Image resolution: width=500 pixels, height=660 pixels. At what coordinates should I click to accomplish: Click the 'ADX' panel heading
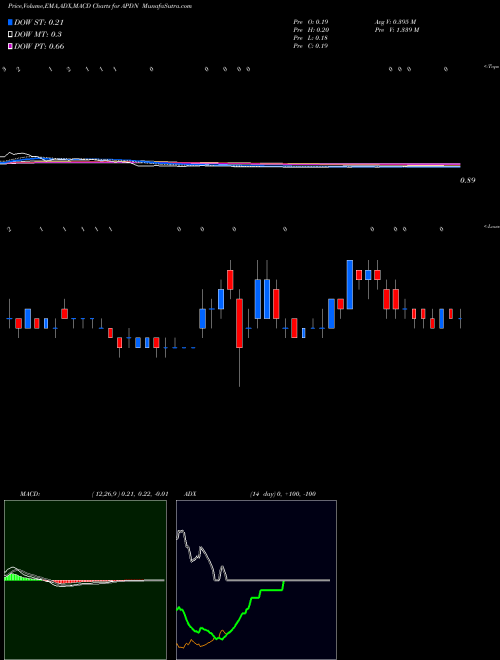(x=191, y=494)
